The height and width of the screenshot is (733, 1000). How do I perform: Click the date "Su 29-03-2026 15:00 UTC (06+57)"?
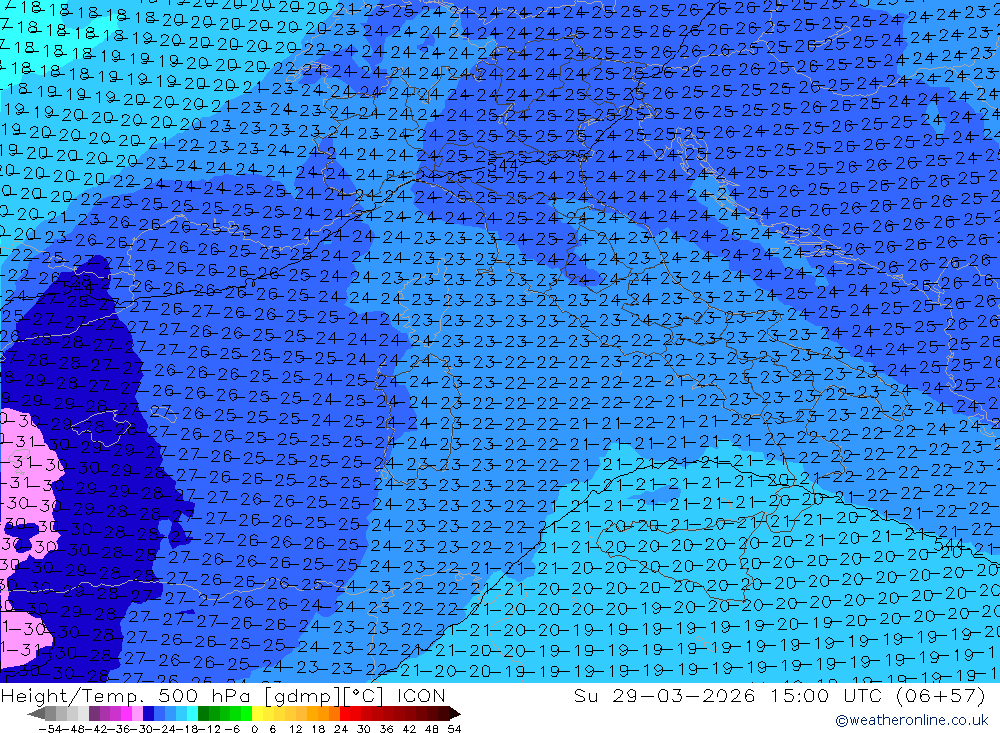779,695
